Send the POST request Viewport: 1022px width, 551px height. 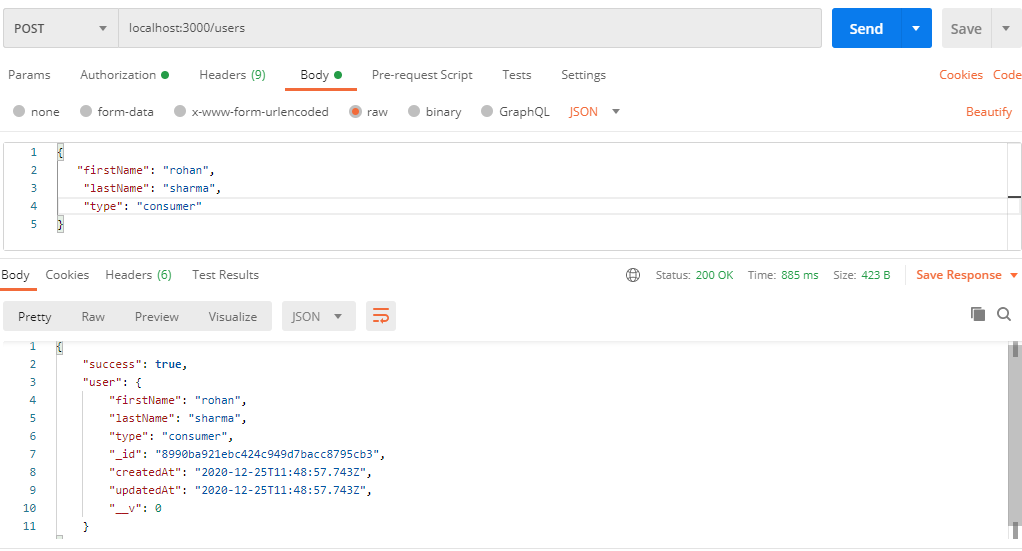pos(866,29)
